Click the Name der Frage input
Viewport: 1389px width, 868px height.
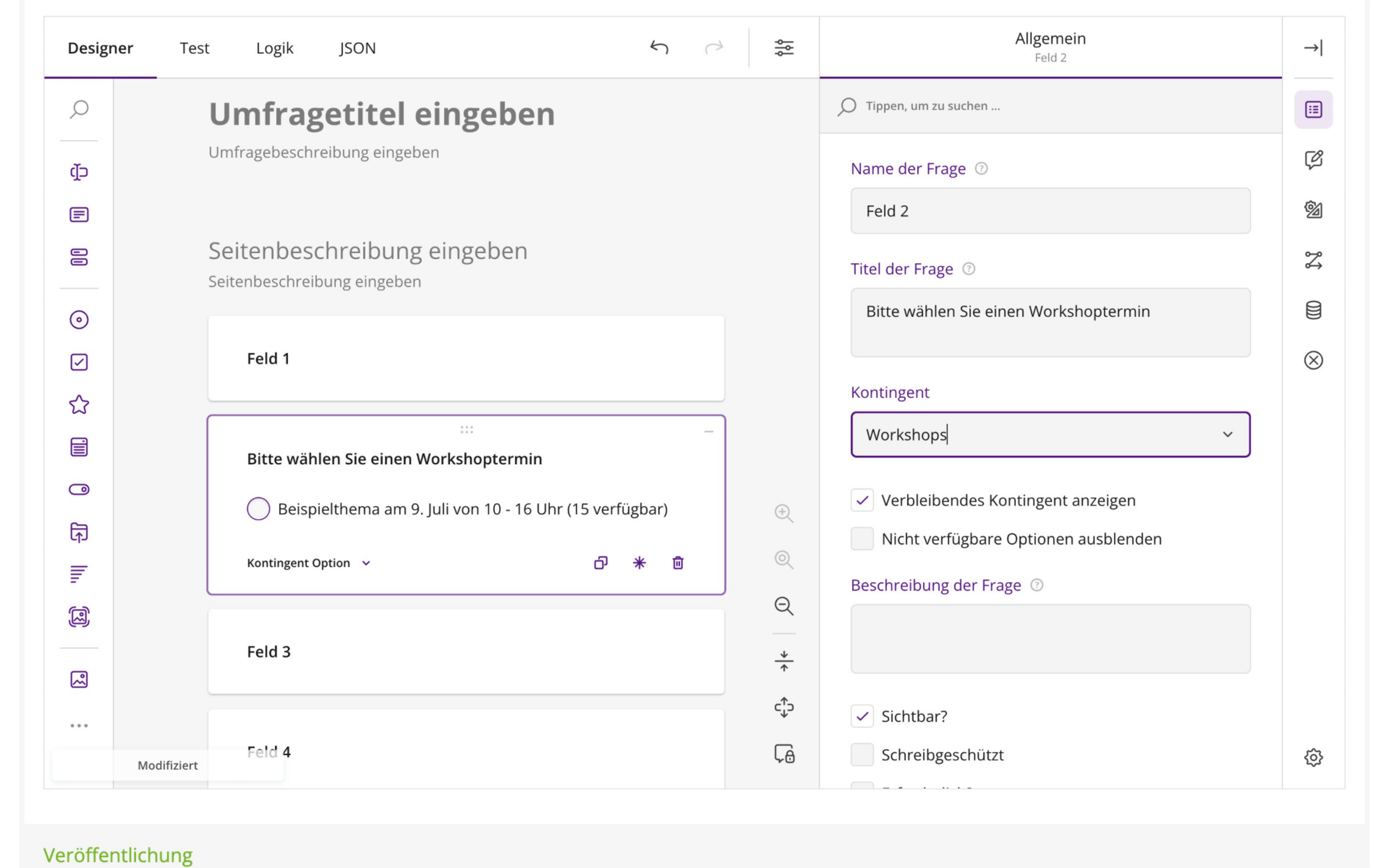[1050, 211]
